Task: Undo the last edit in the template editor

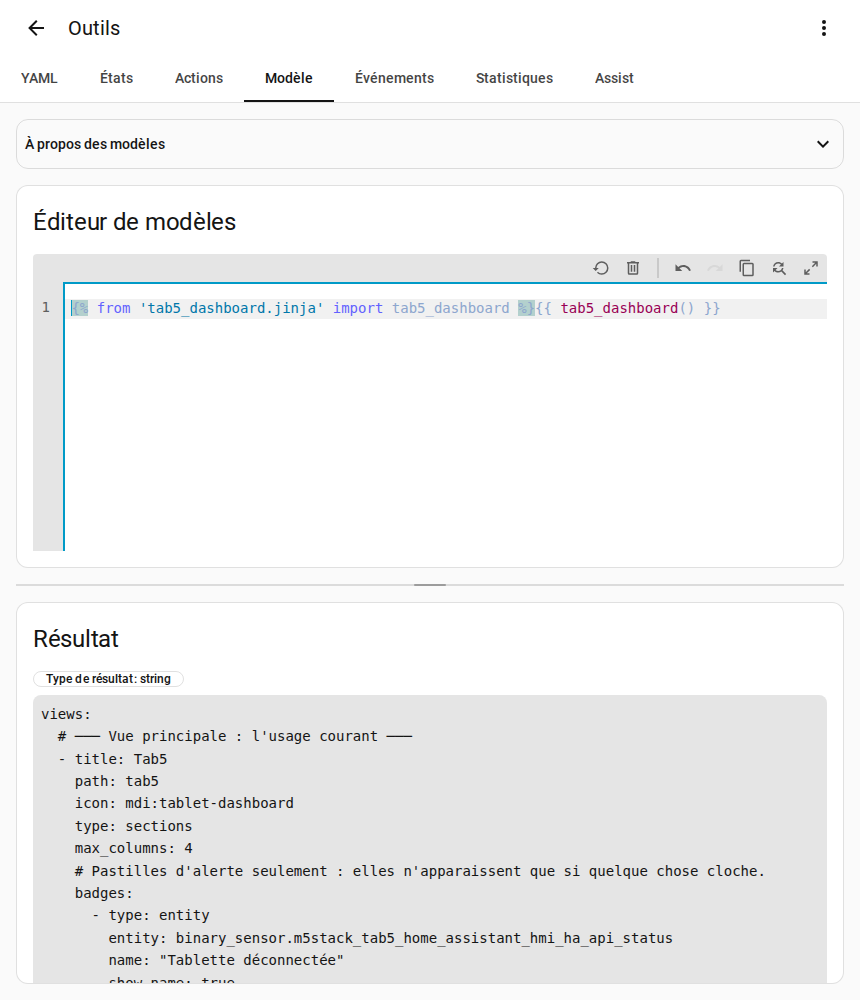Action: [683, 268]
